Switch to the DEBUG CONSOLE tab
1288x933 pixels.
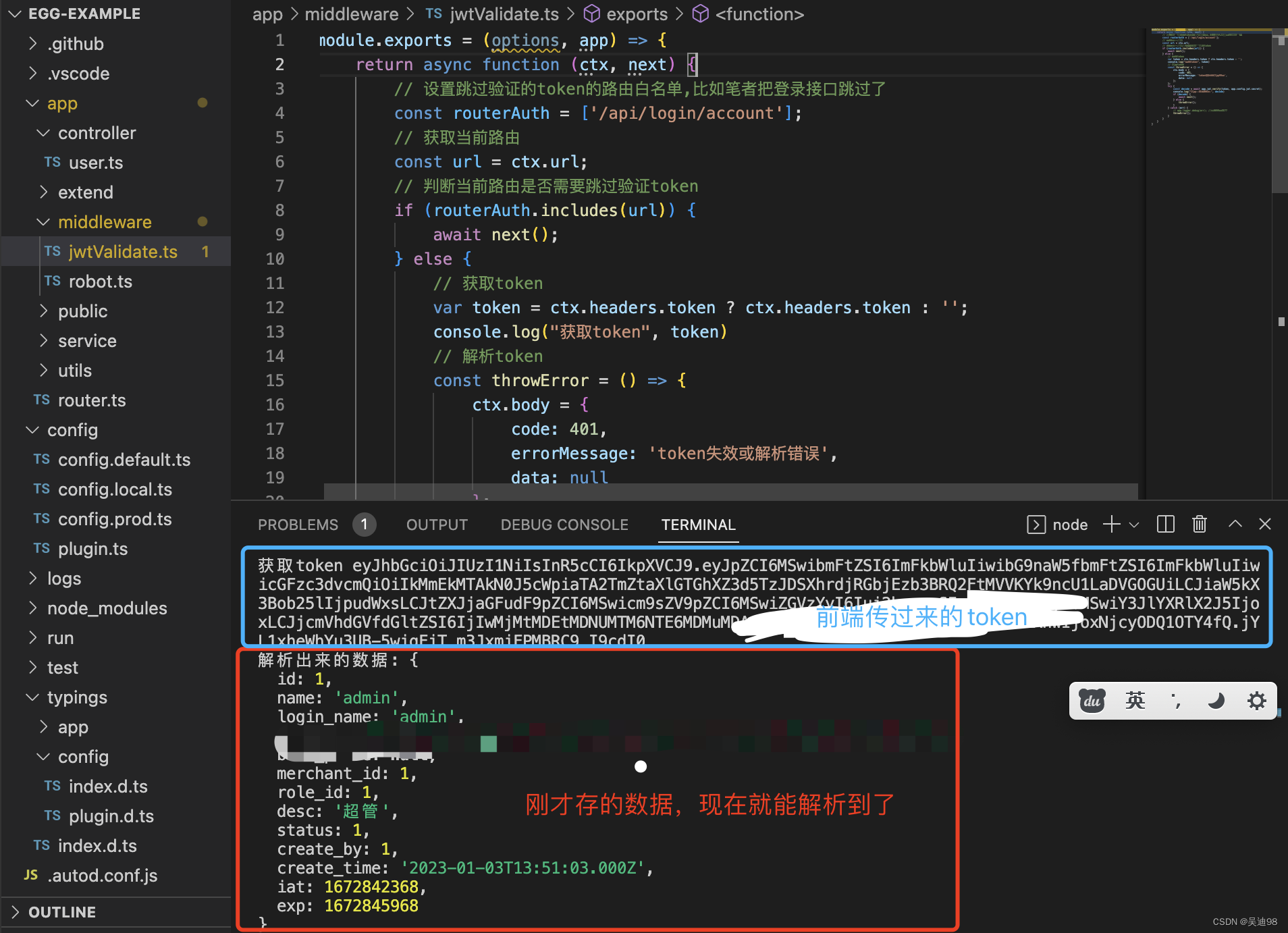click(564, 525)
